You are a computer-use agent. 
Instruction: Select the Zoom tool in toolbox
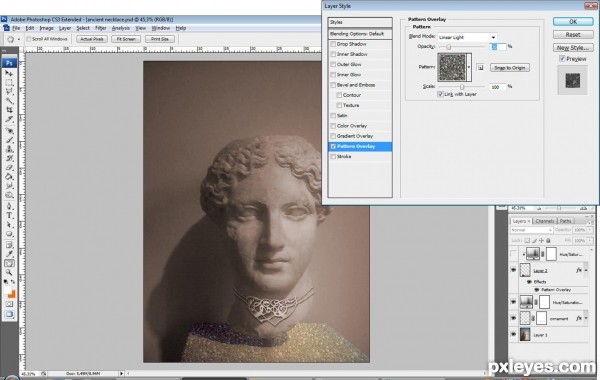9,272
